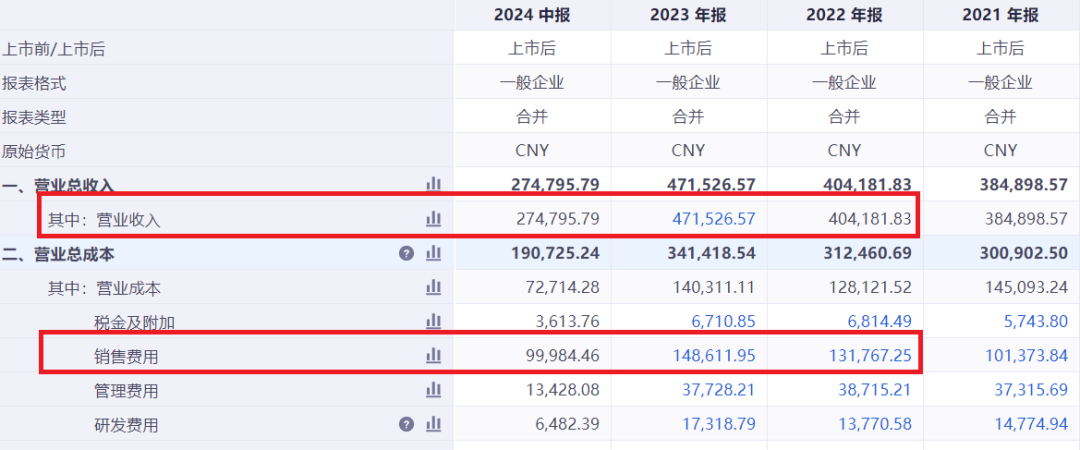Select 2024 营业总收入 bold value 274,795.79
This screenshot has height=450, width=1080.
[556, 185]
